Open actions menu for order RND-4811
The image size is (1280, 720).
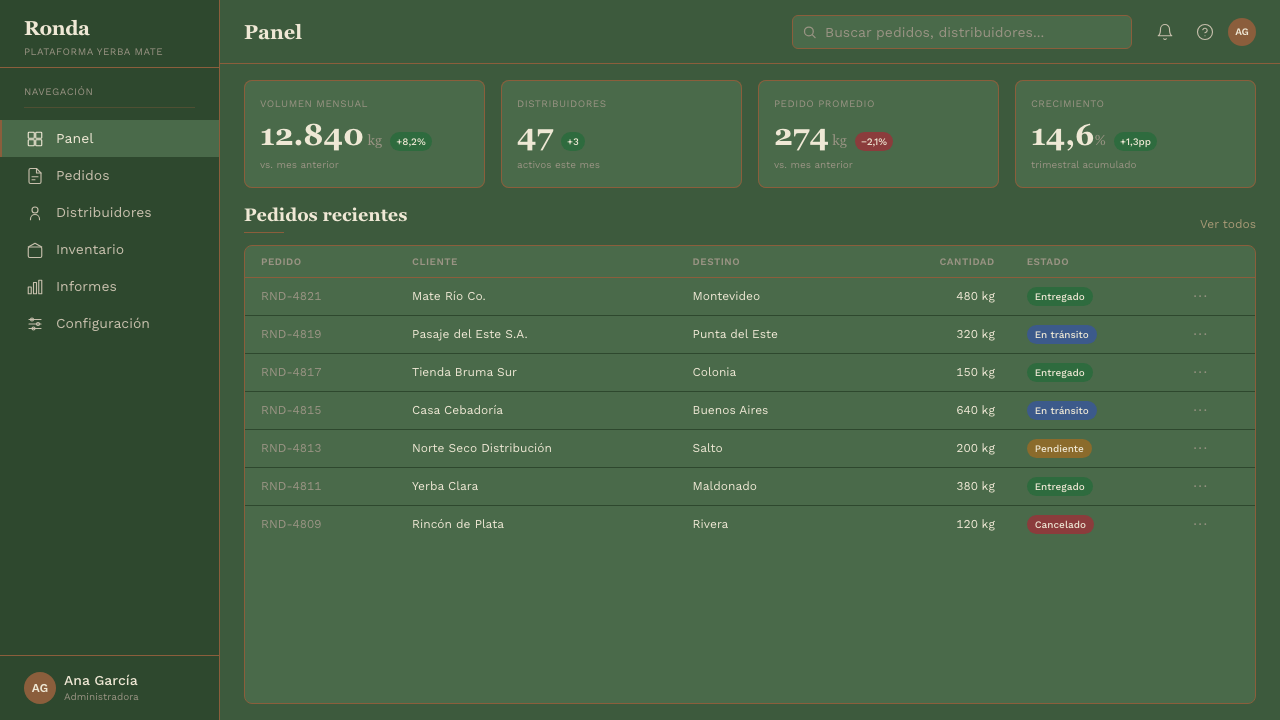1200,486
